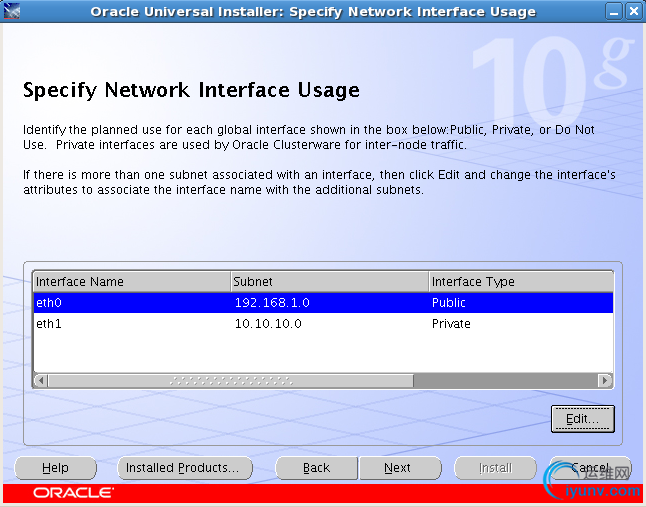Open the window menu icon in title bar

pos(12,12)
